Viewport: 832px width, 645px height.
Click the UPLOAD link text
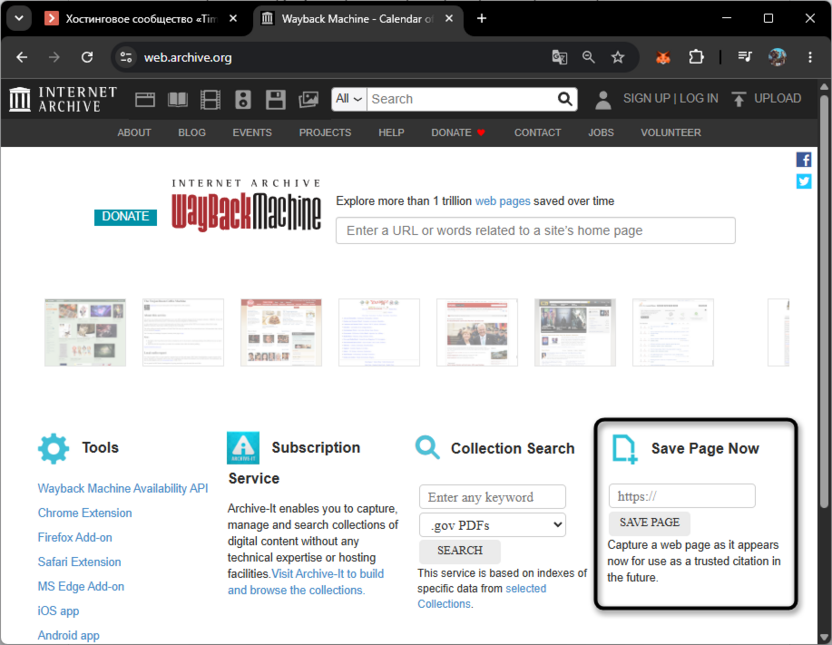point(777,99)
